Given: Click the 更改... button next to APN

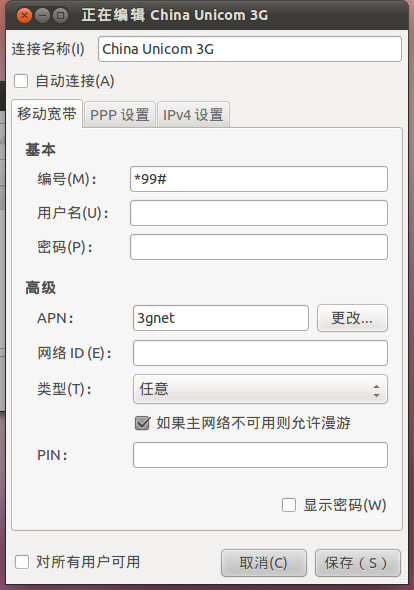Looking at the screenshot, I should [x=352, y=318].
